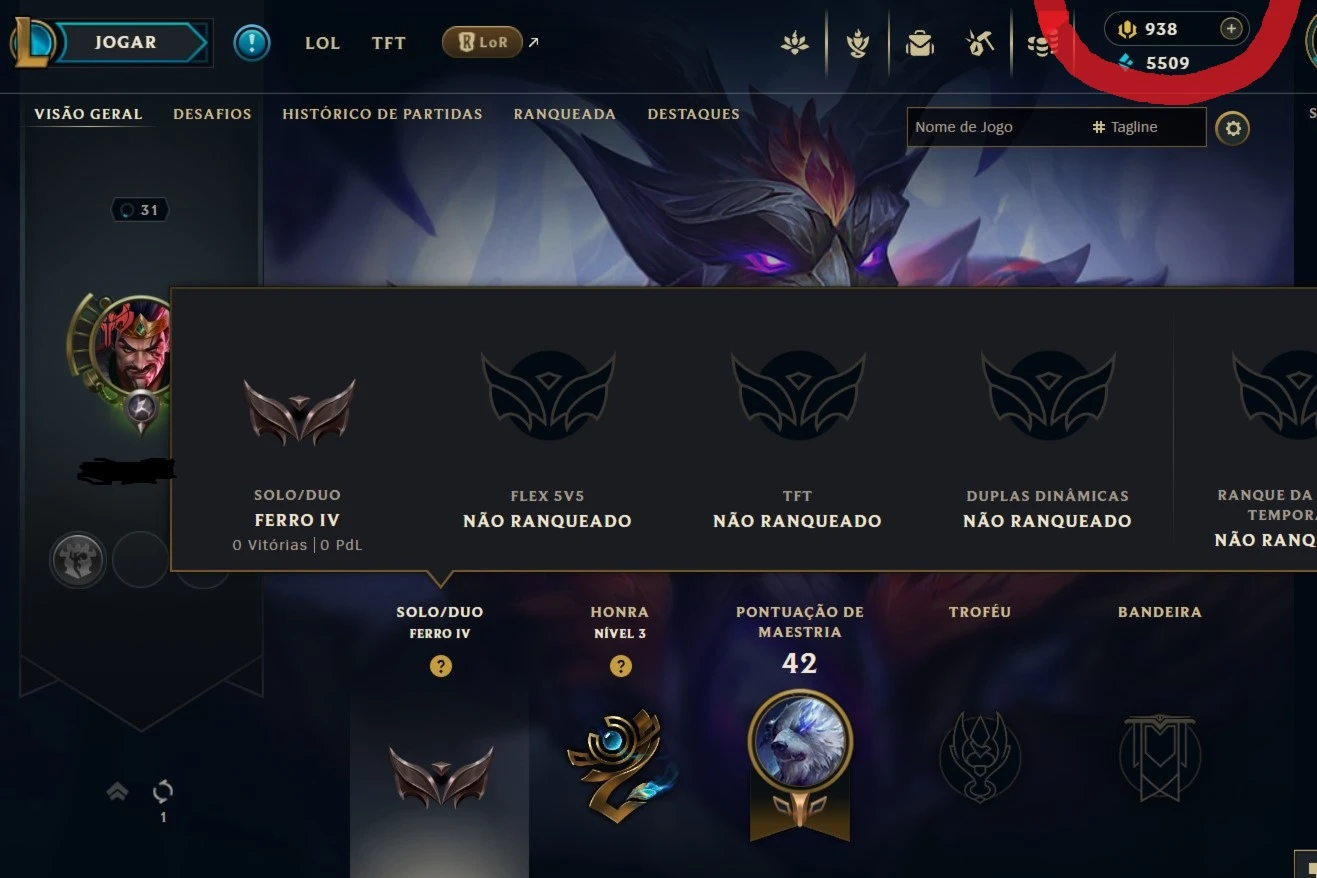1317x878 pixels.
Task: Click the refresh icon under the banner
Action: pyautogui.click(x=163, y=792)
